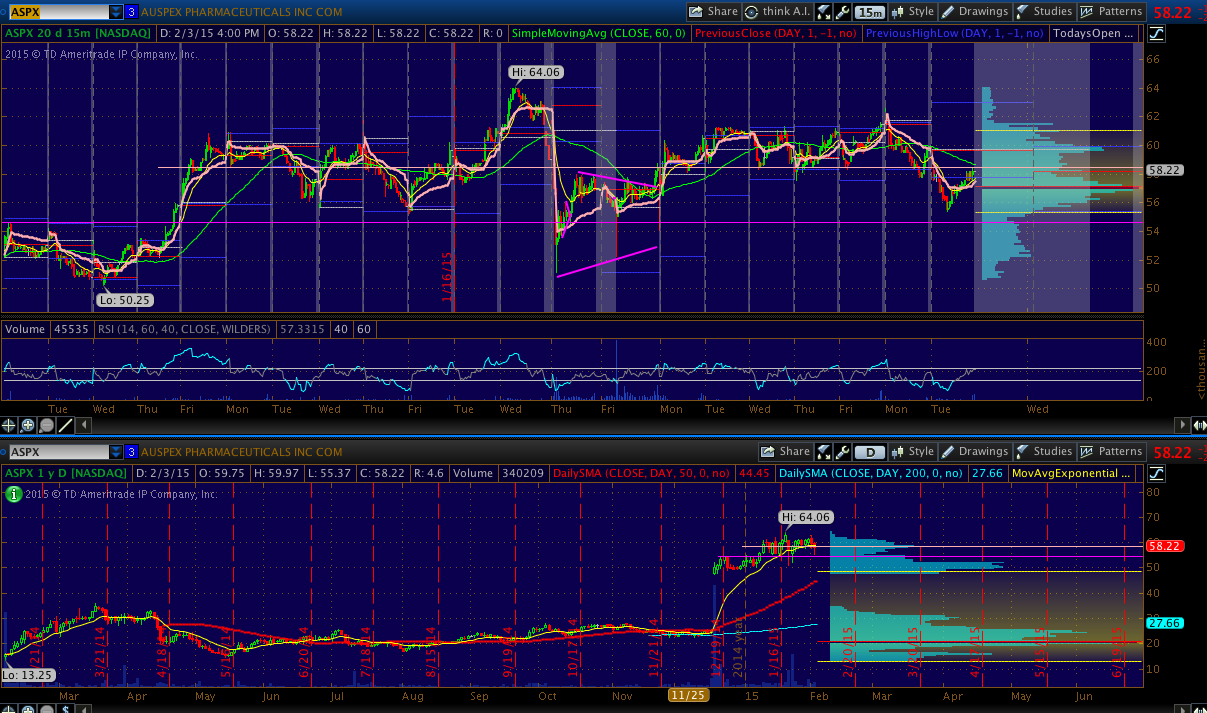Select DailySMA (CLOSE, DAY, 50, 0, no) label

pos(644,473)
